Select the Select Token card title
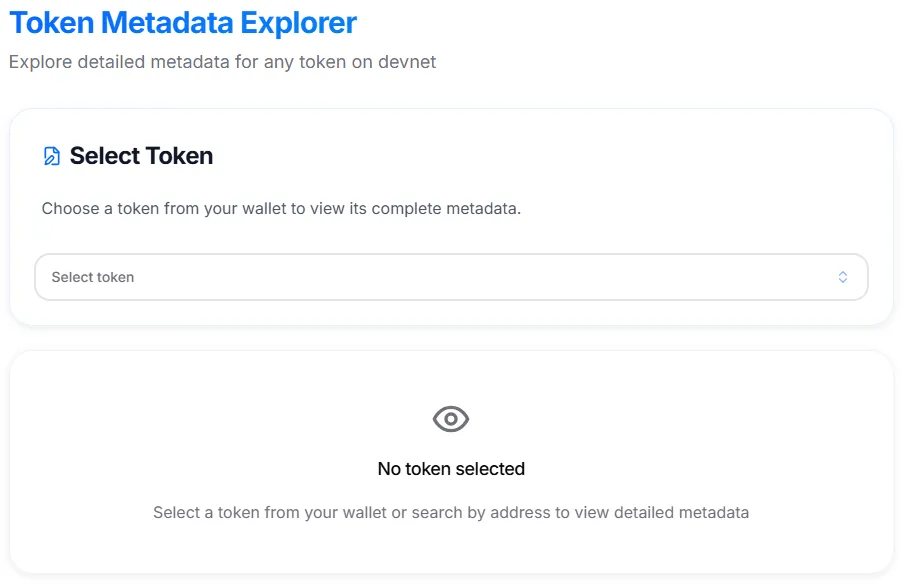This screenshot has width=910, height=585. (x=140, y=155)
